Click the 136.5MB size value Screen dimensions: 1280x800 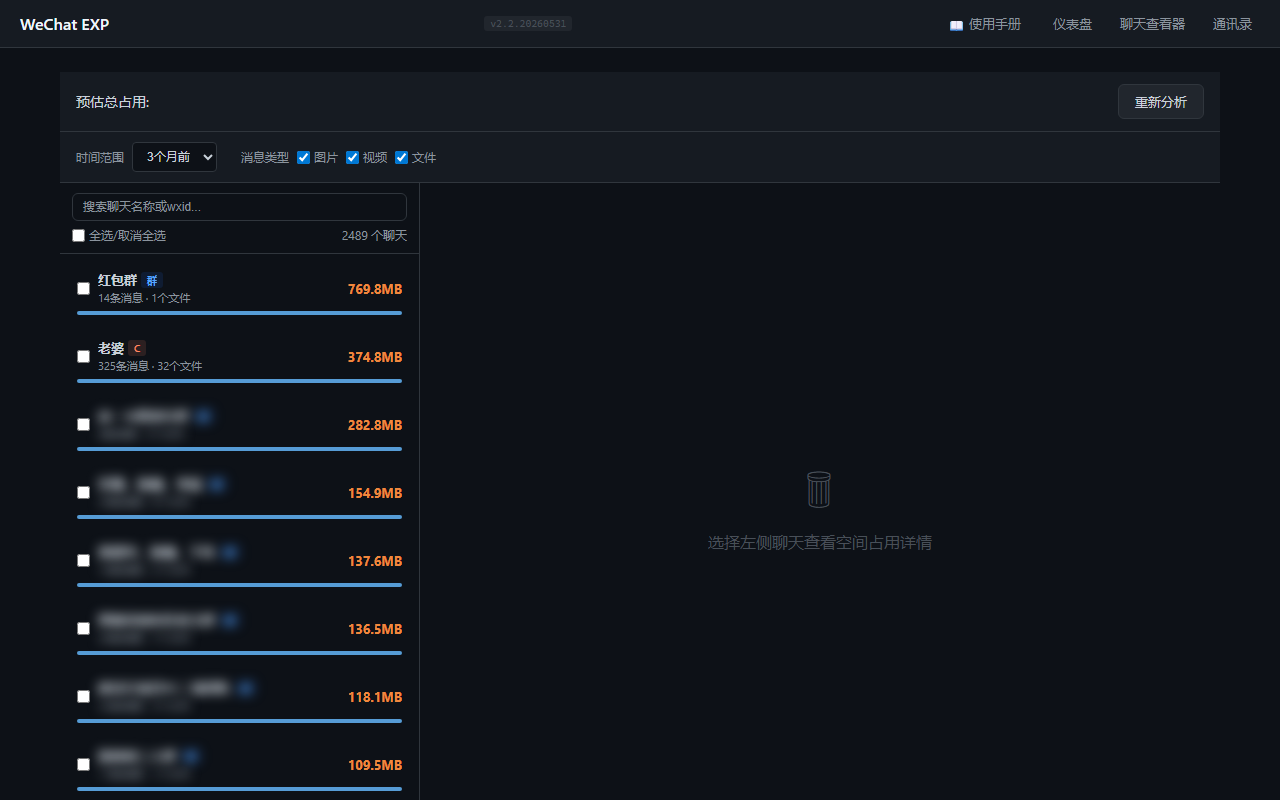(x=375, y=629)
